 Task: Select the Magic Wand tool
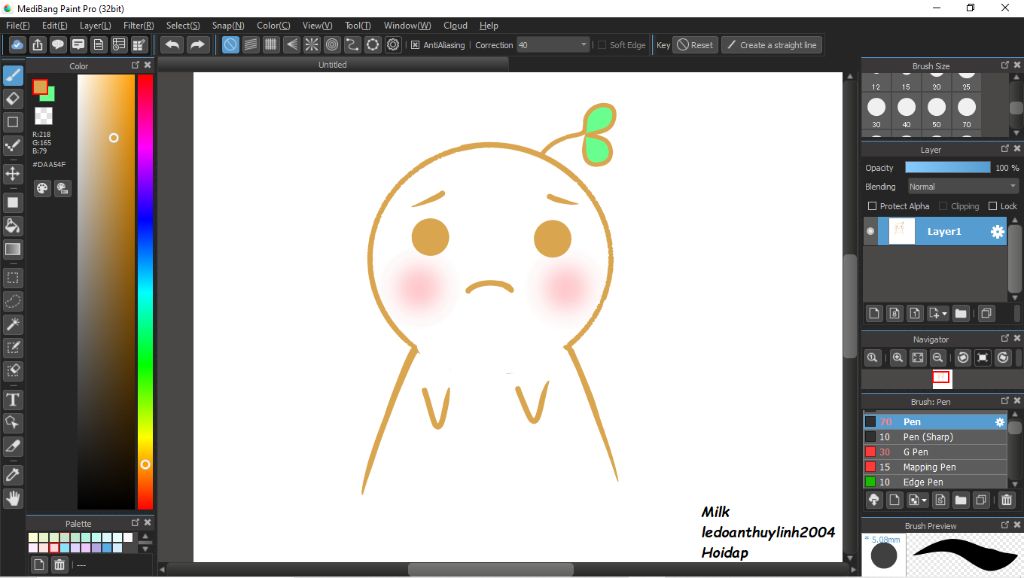click(x=12, y=324)
